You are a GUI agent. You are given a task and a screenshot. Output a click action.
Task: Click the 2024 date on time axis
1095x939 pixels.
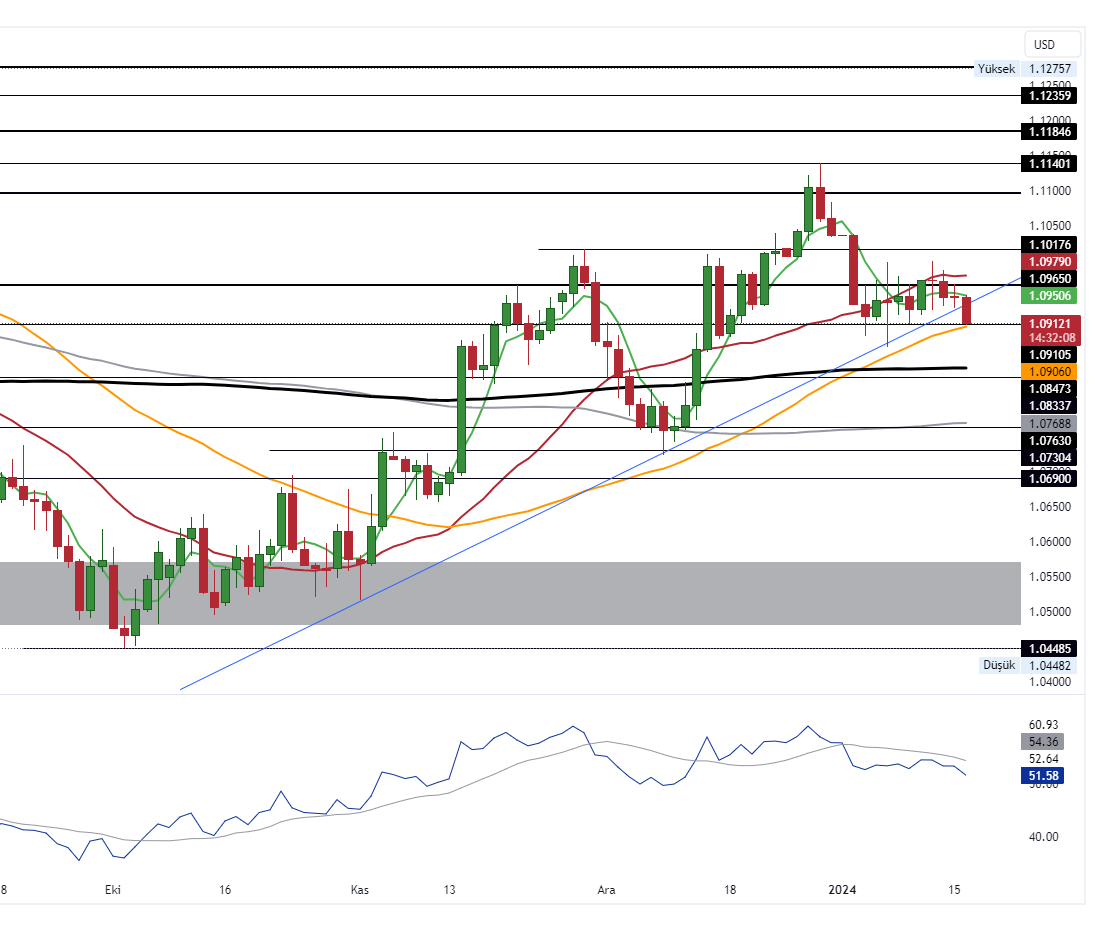tap(842, 889)
